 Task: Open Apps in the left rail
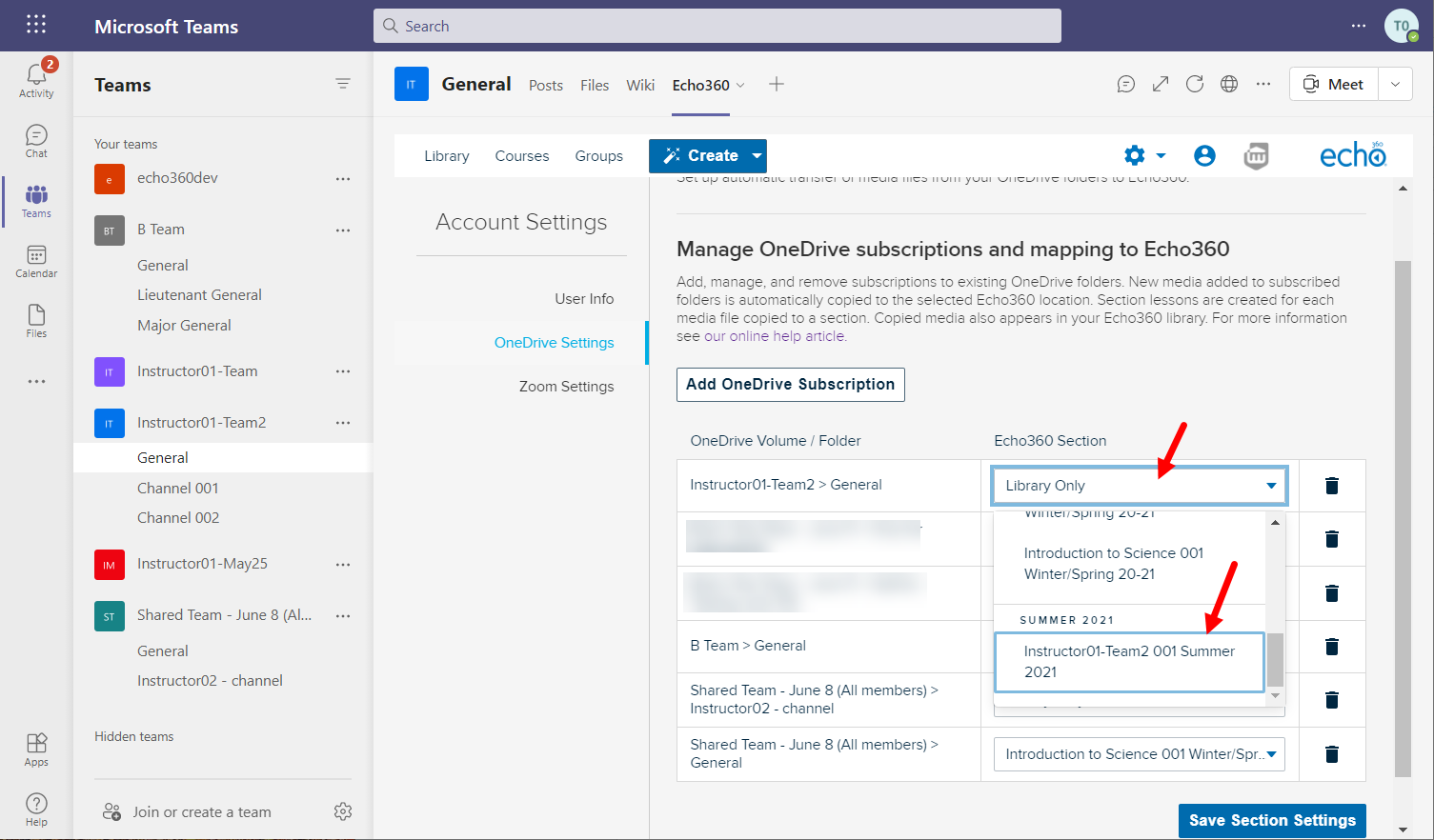pyautogui.click(x=36, y=750)
